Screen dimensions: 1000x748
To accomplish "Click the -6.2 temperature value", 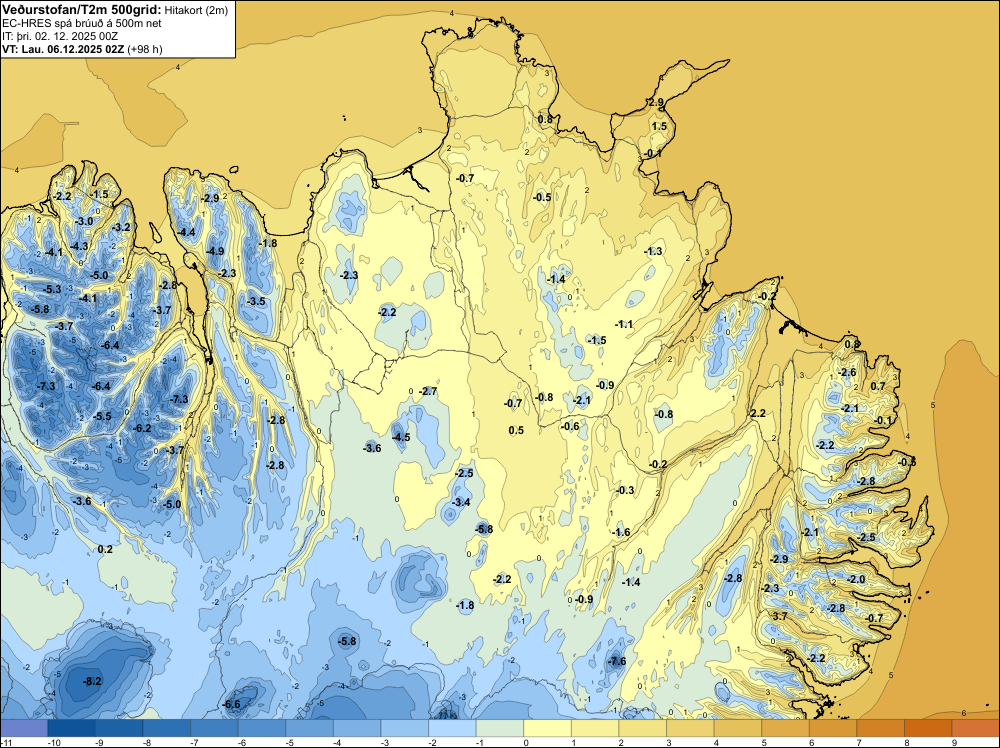I will click(x=142, y=429).
